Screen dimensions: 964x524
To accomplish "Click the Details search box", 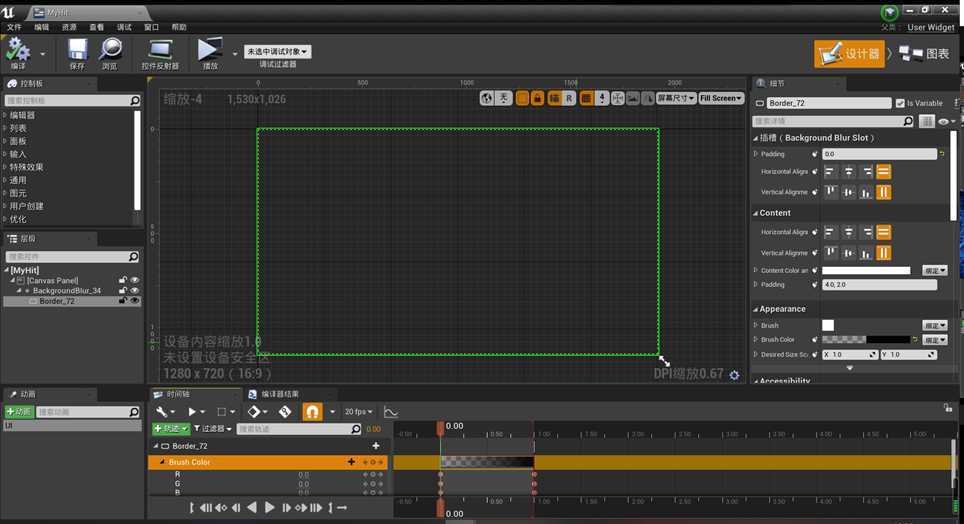I will click(x=834, y=121).
